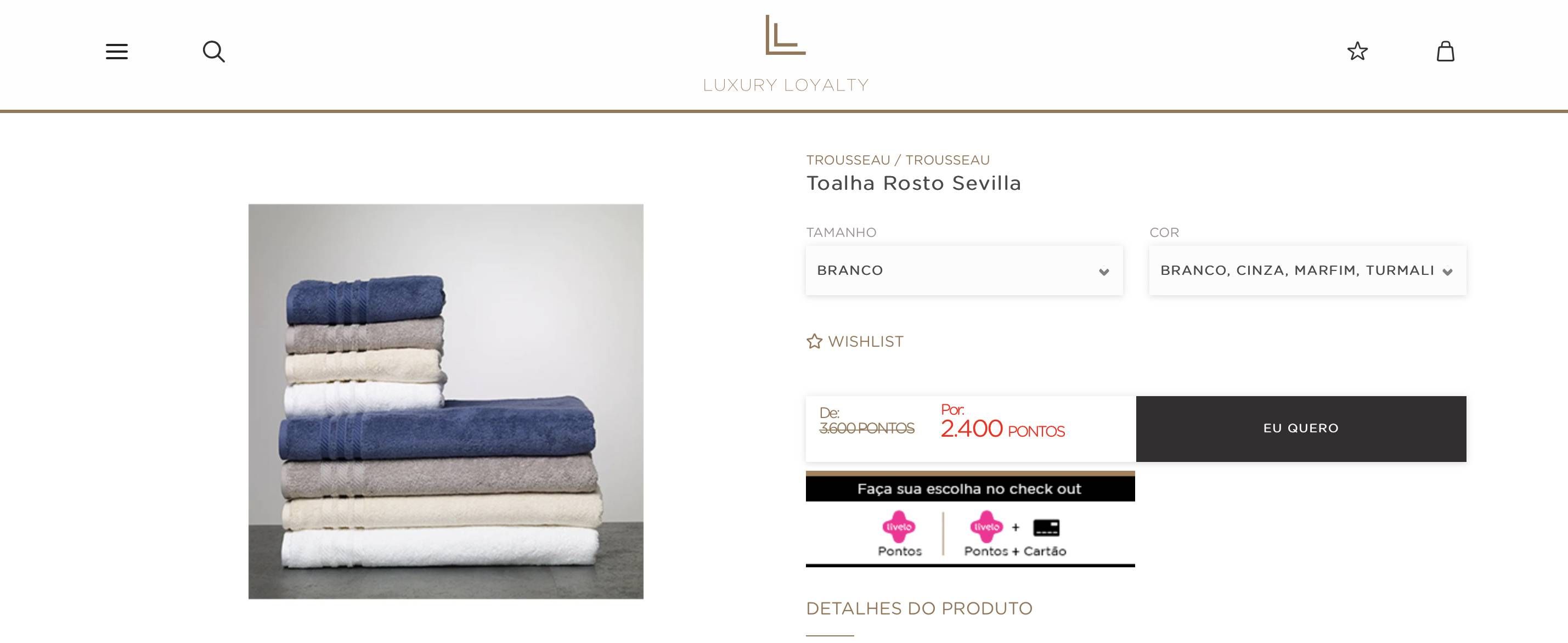The height and width of the screenshot is (643, 1568).
Task: Add the item via the WISHLIST text link
Action: click(866, 342)
